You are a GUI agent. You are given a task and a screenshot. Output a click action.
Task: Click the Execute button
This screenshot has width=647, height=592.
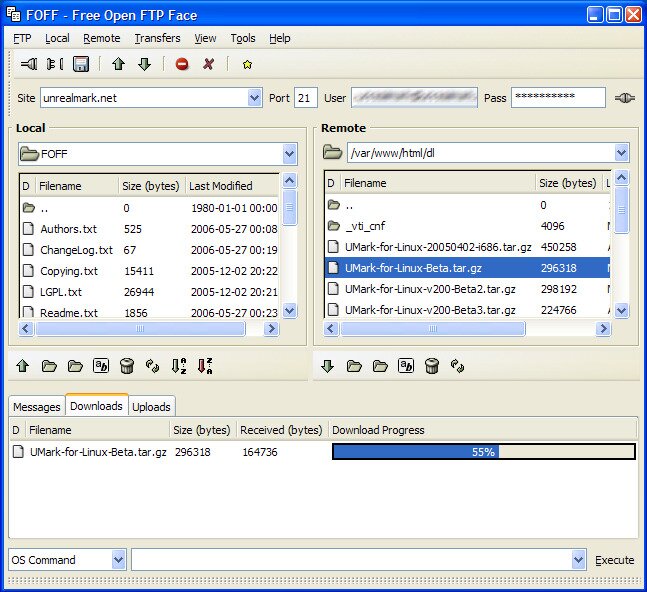click(x=614, y=560)
